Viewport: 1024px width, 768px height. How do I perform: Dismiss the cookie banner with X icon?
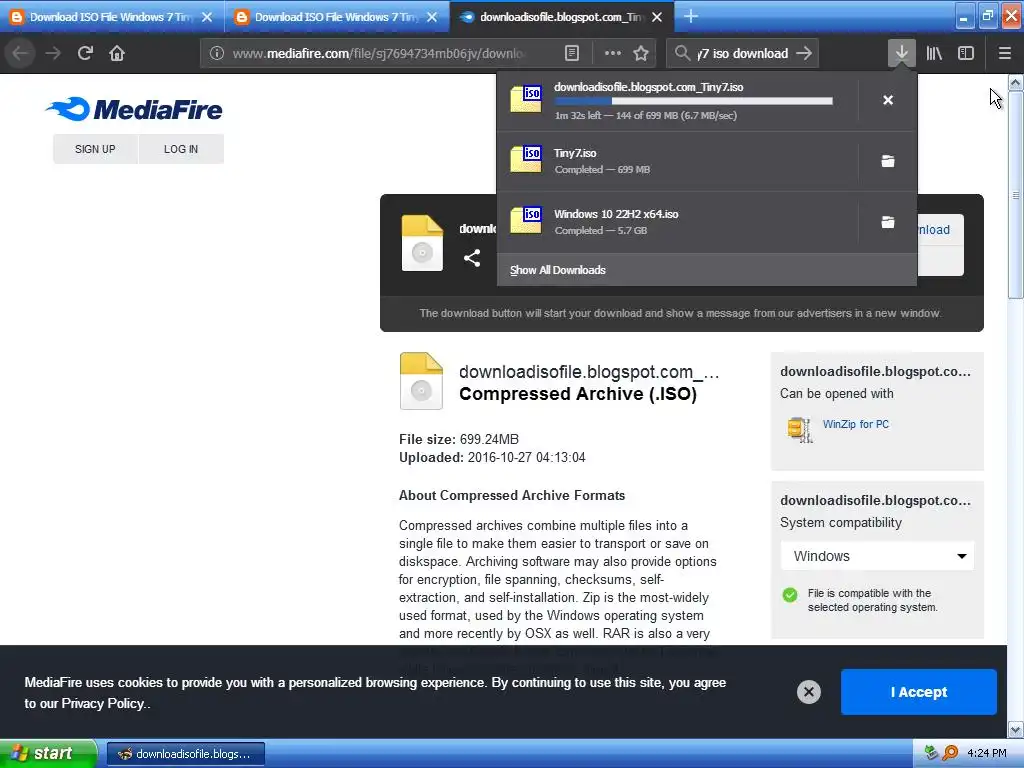pyautogui.click(x=808, y=692)
